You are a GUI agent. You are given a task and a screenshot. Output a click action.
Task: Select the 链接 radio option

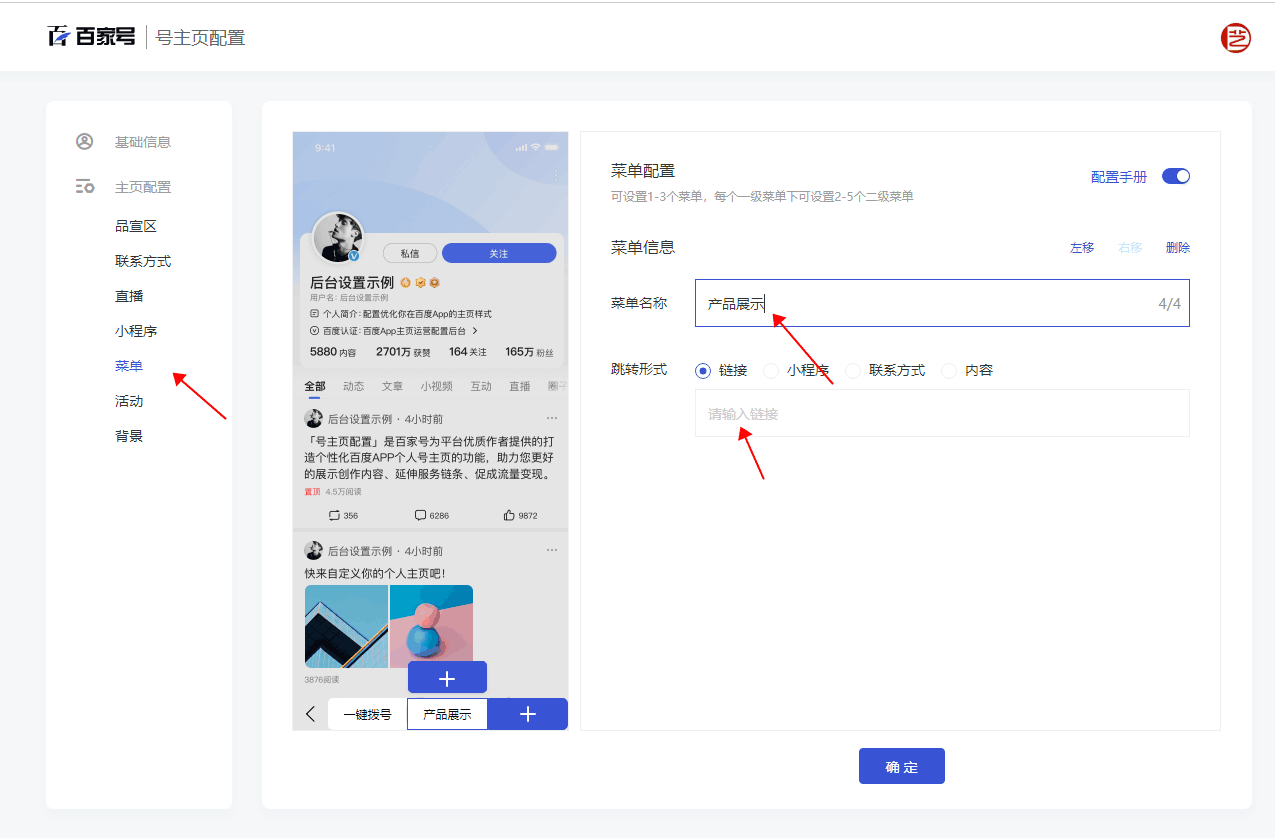(x=703, y=370)
